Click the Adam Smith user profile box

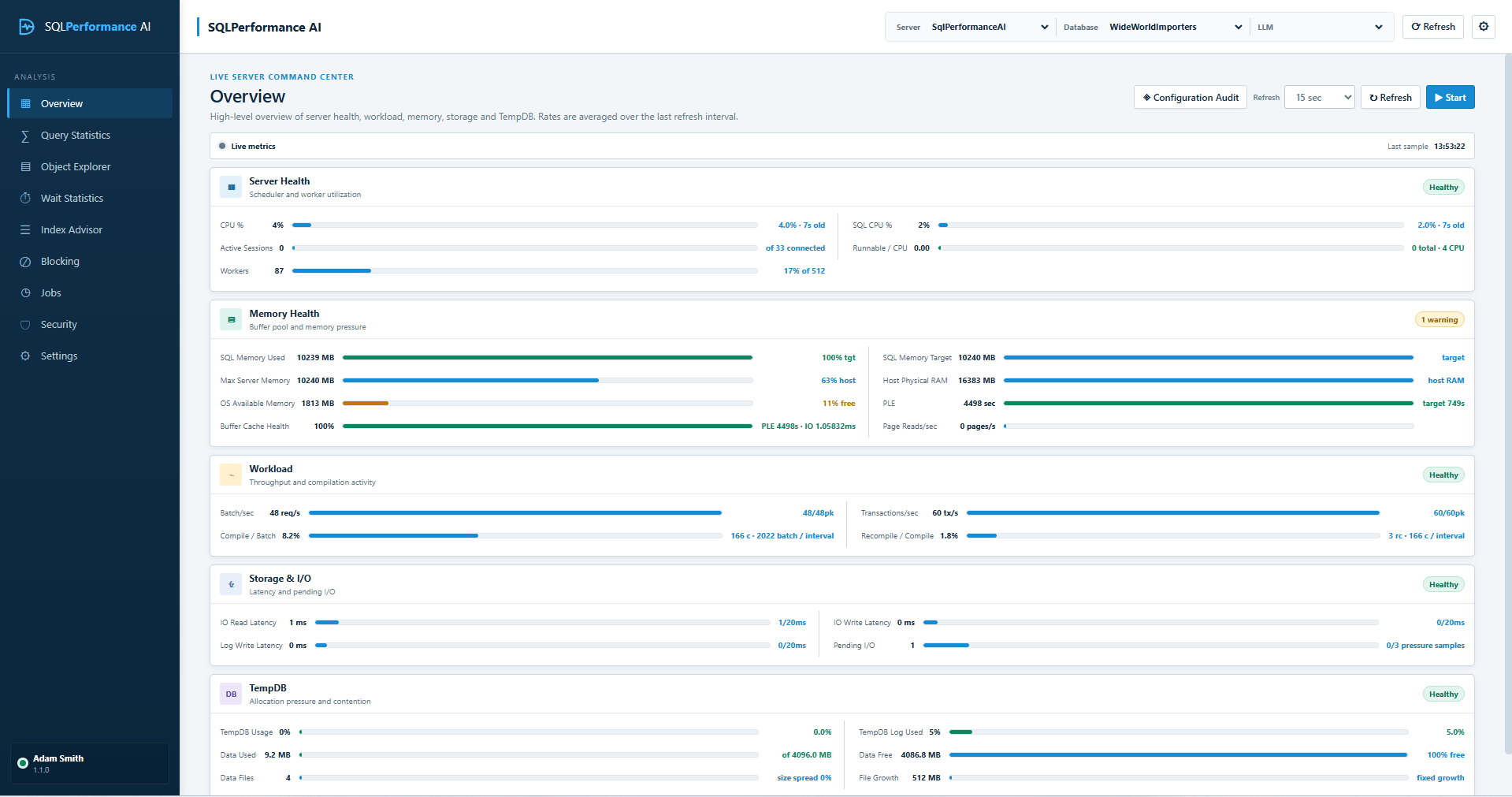pos(90,763)
